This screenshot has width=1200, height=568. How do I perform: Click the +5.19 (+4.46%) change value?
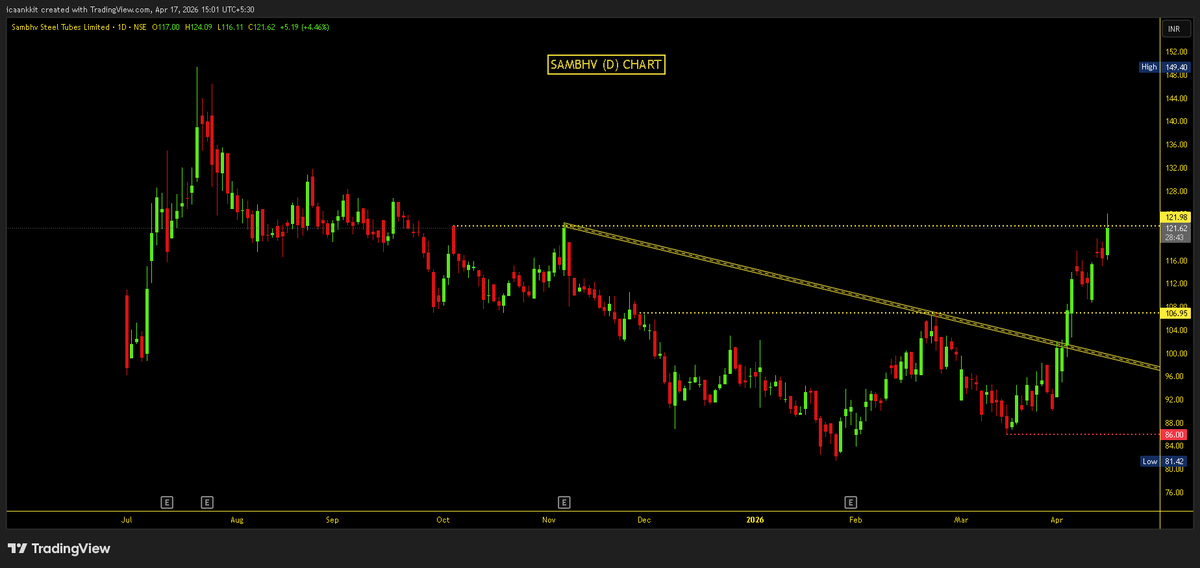(x=304, y=27)
